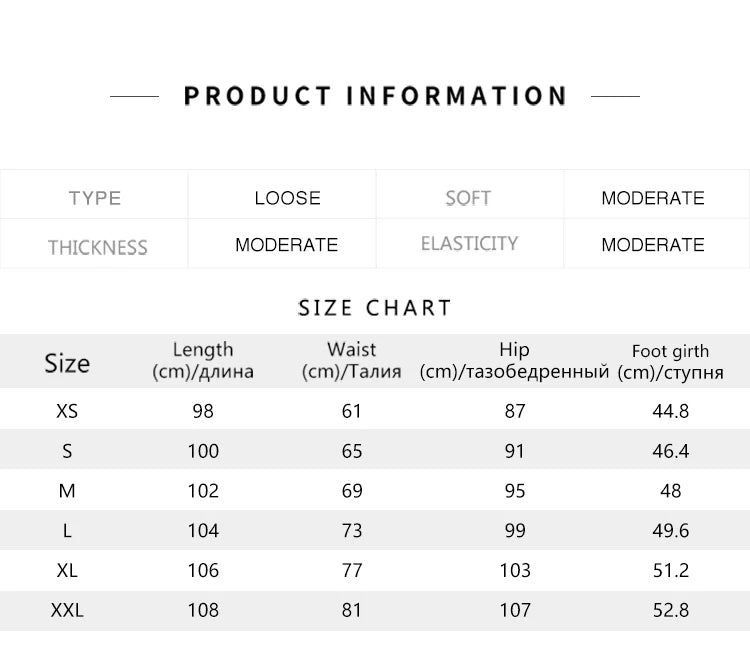
Task: Click the PRODUCT INFORMATION heading
Action: click(375, 96)
